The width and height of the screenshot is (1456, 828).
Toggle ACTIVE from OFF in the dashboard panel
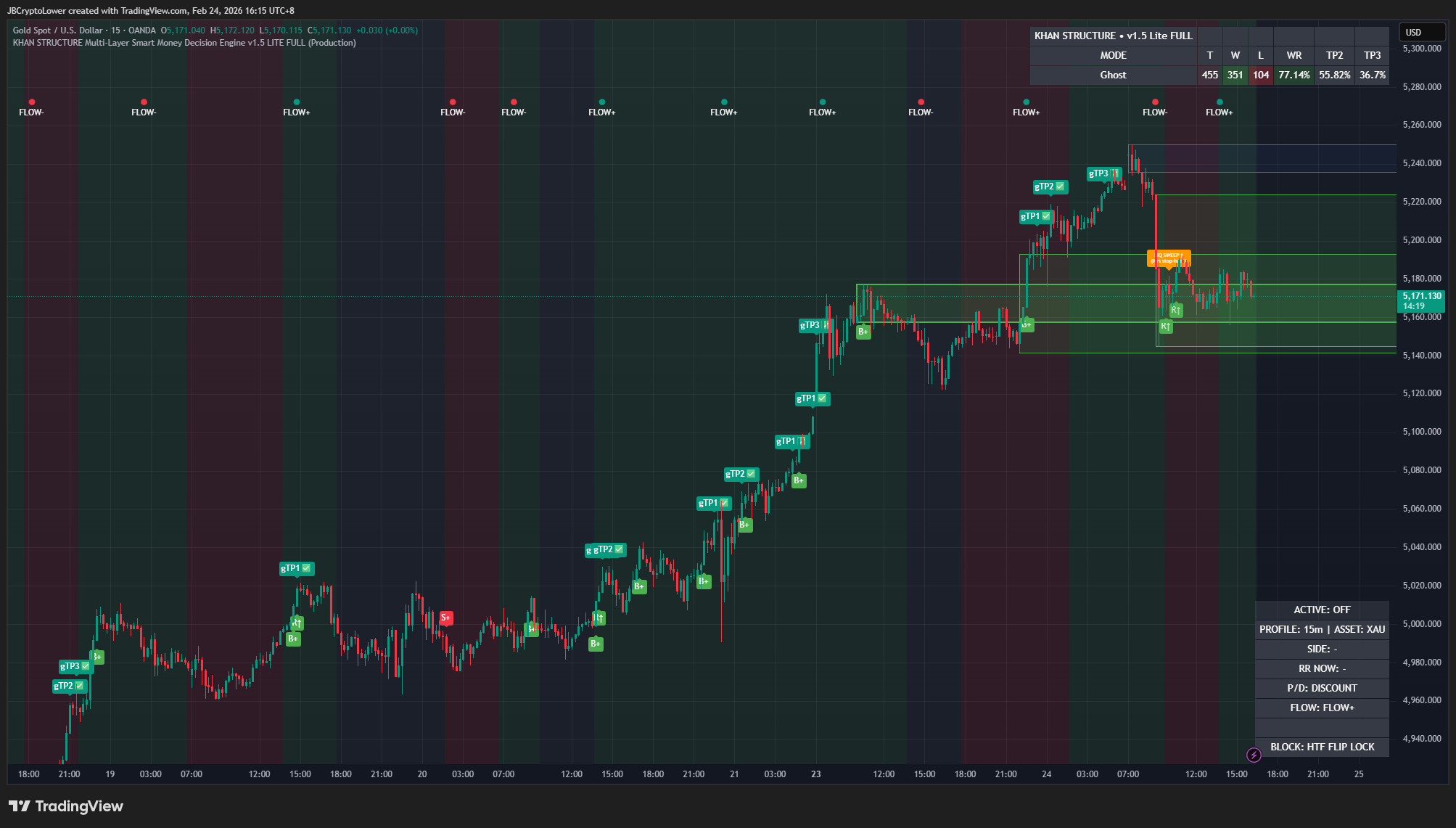pyautogui.click(x=1321, y=610)
